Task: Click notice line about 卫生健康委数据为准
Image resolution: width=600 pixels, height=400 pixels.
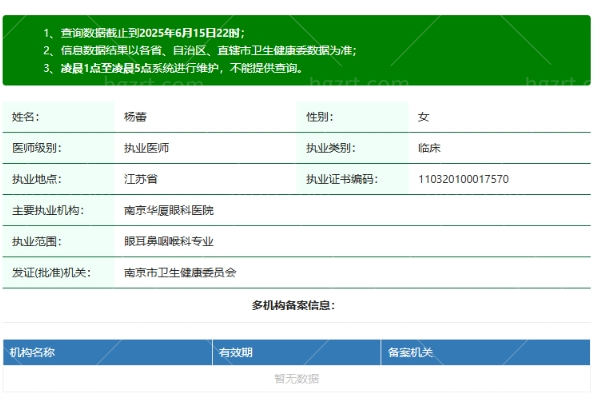Action: click(200, 50)
